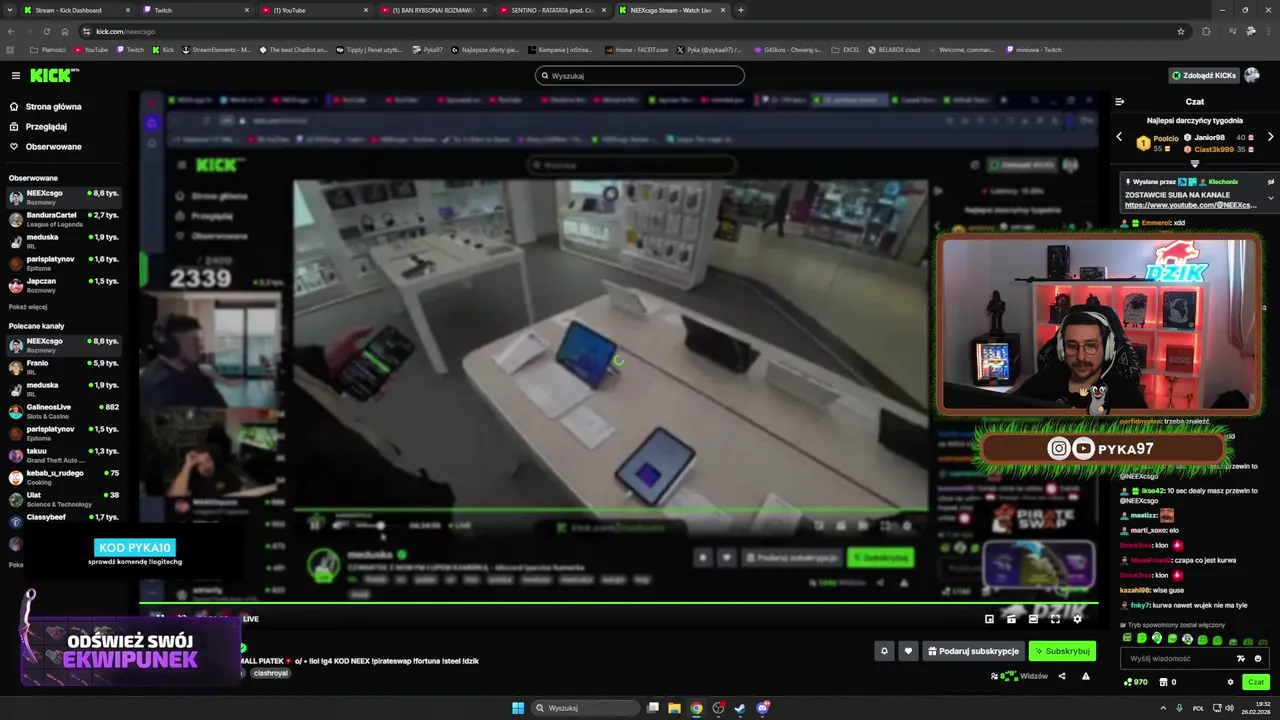Send message with green Czat button
Screen dimensions: 1280x720
(x=1256, y=682)
